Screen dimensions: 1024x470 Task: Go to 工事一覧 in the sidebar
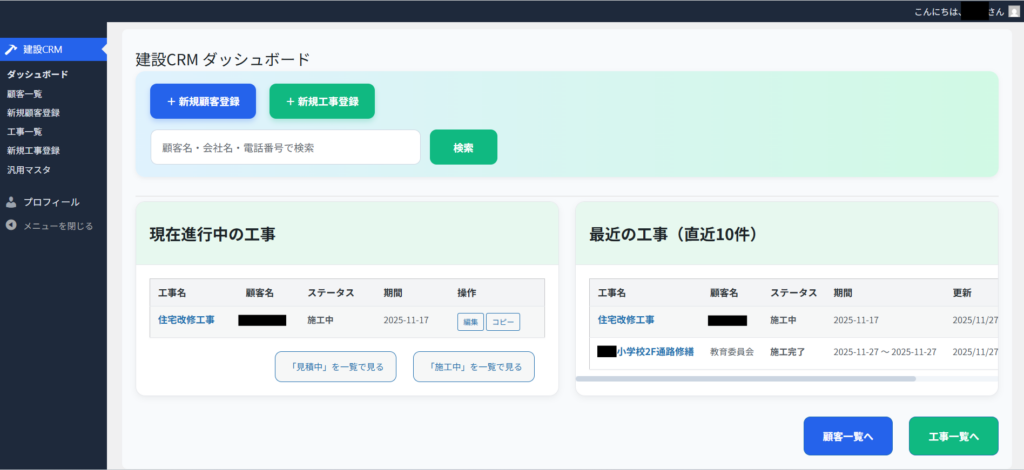(x=25, y=131)
